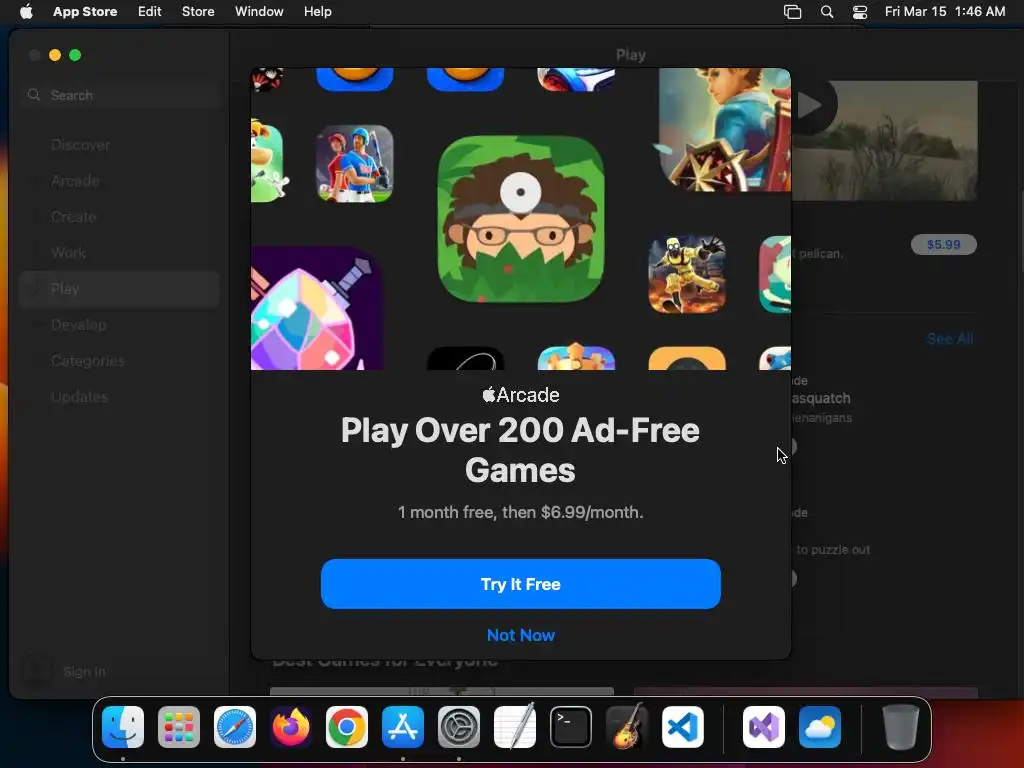Image resolution: width=1024 pixels, height=768 pixels.
Task: Select Work in the sidebar
Action: (x=120, y=253)
